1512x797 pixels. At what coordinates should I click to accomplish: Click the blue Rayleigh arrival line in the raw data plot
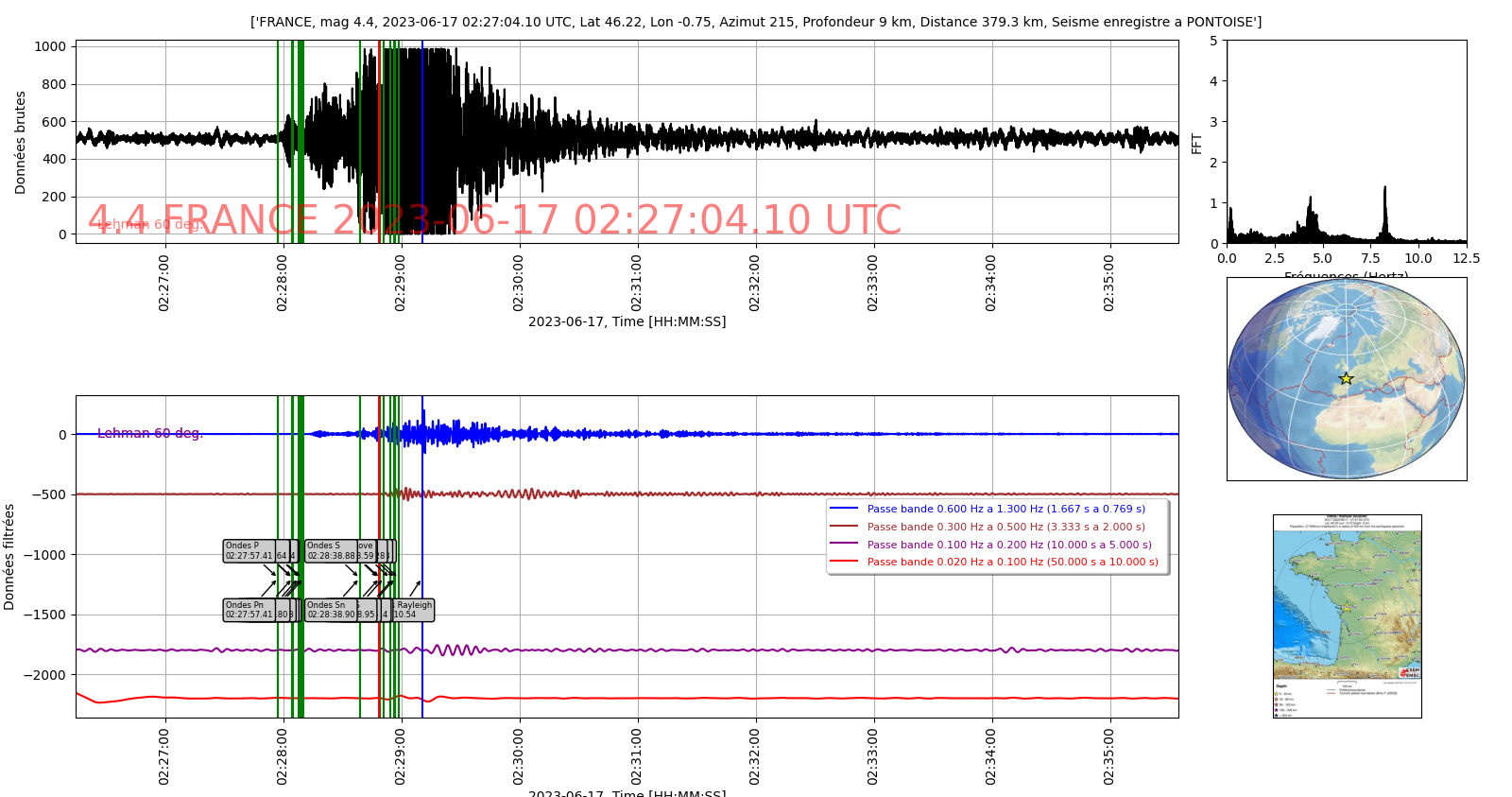tap(422, 142)
